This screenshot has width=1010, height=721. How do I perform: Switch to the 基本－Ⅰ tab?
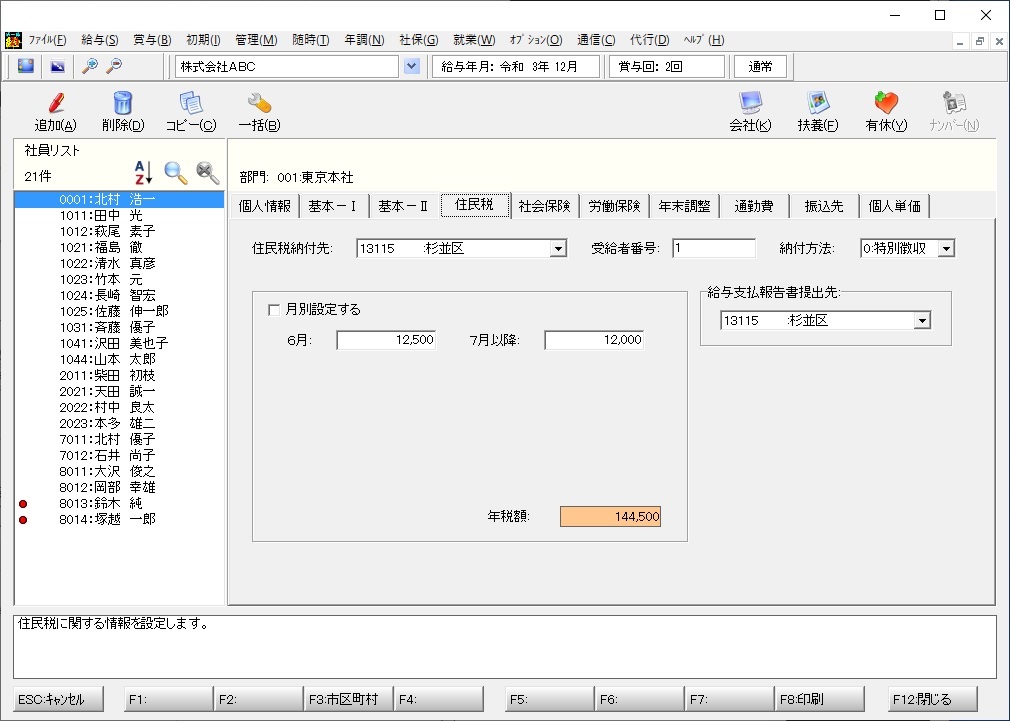(x=333, y=206)
